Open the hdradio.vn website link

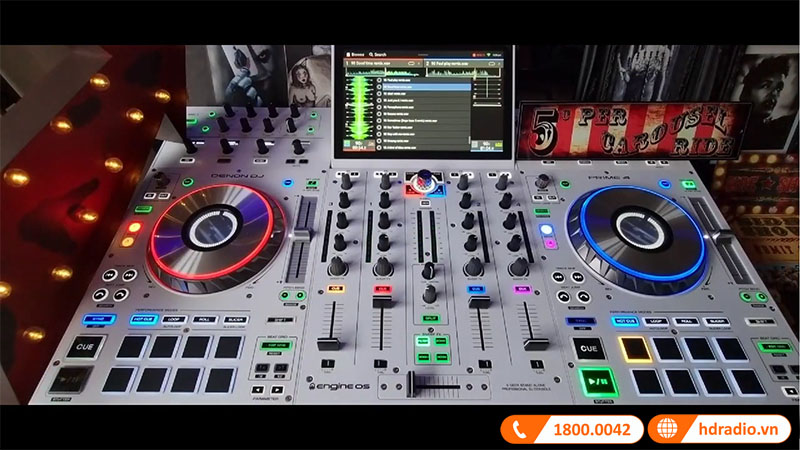[x=719, y=429]
